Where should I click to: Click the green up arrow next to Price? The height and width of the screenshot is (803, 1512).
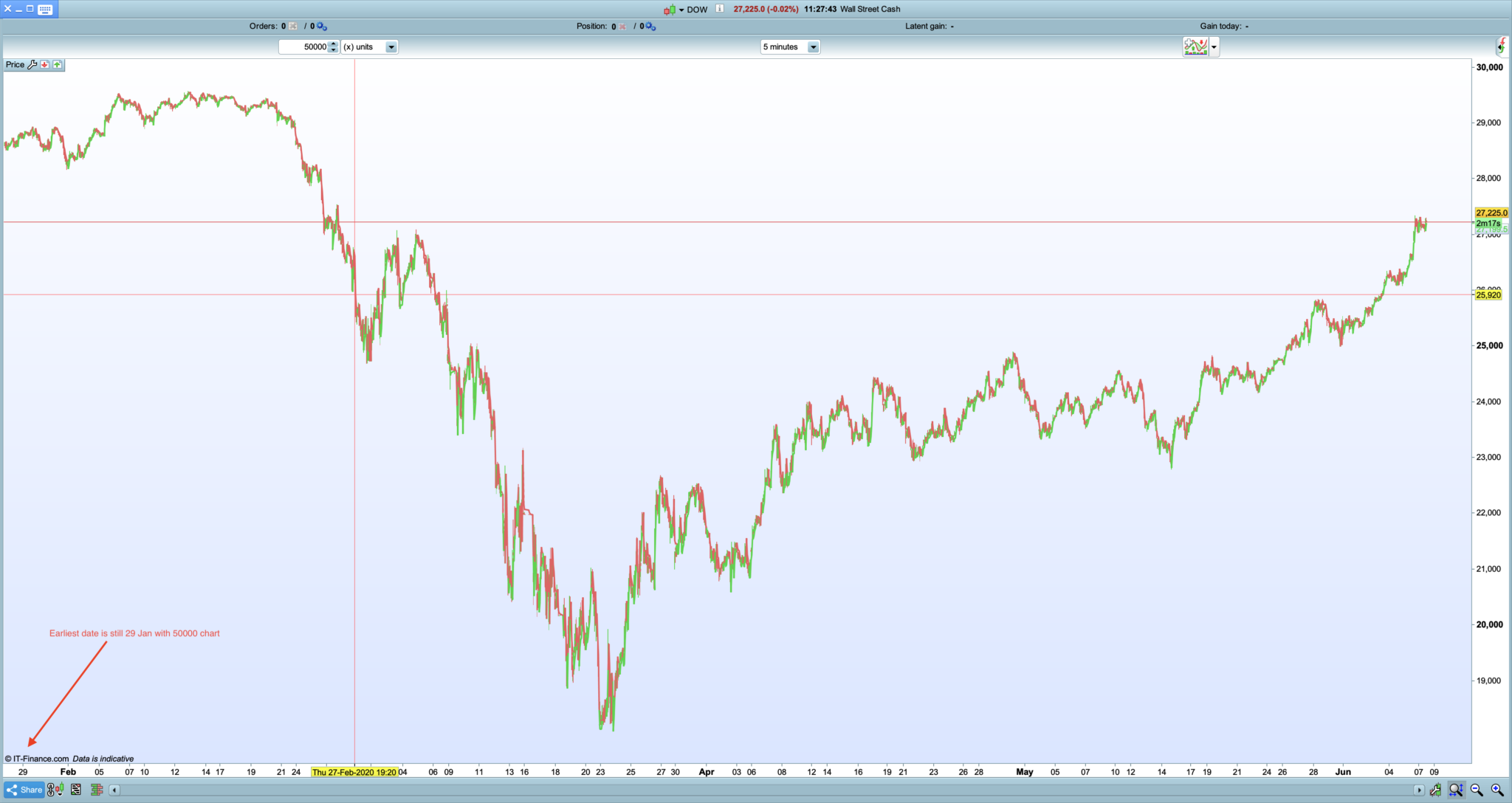click(x=58, y=65)
